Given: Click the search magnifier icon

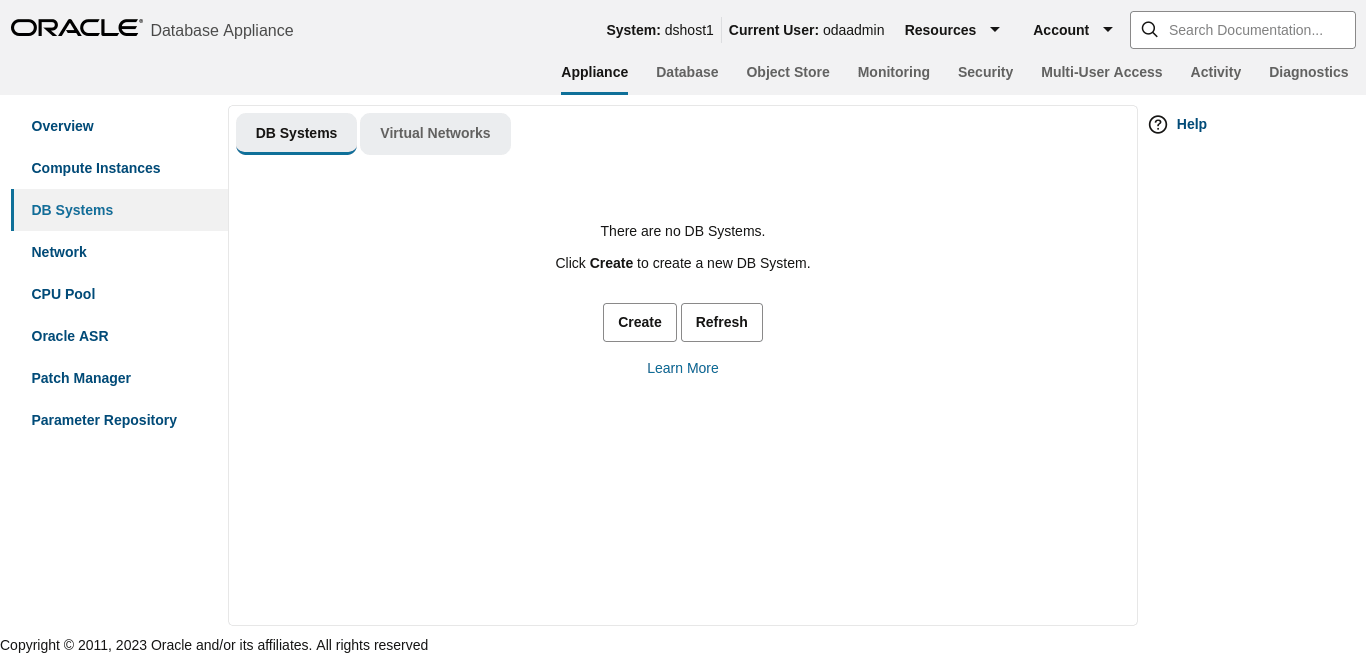Looking at the screenshot, I should [1149, 29].
